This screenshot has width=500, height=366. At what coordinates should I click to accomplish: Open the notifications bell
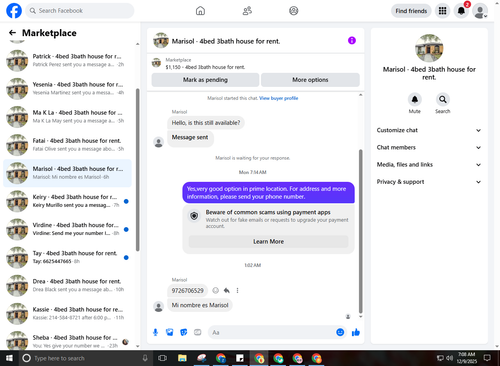(x=461, y=11)
